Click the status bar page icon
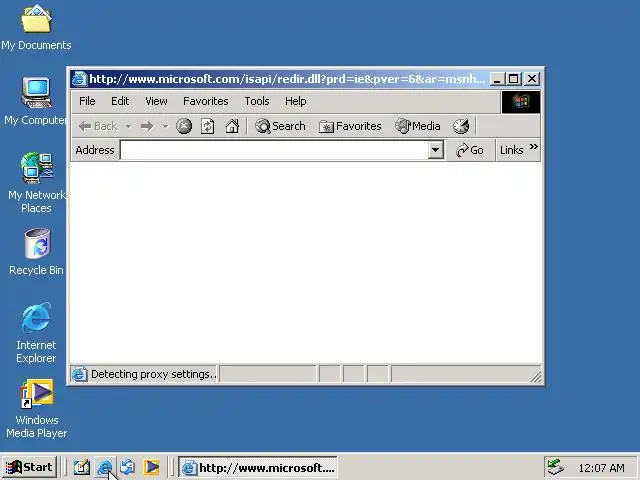 80,374
